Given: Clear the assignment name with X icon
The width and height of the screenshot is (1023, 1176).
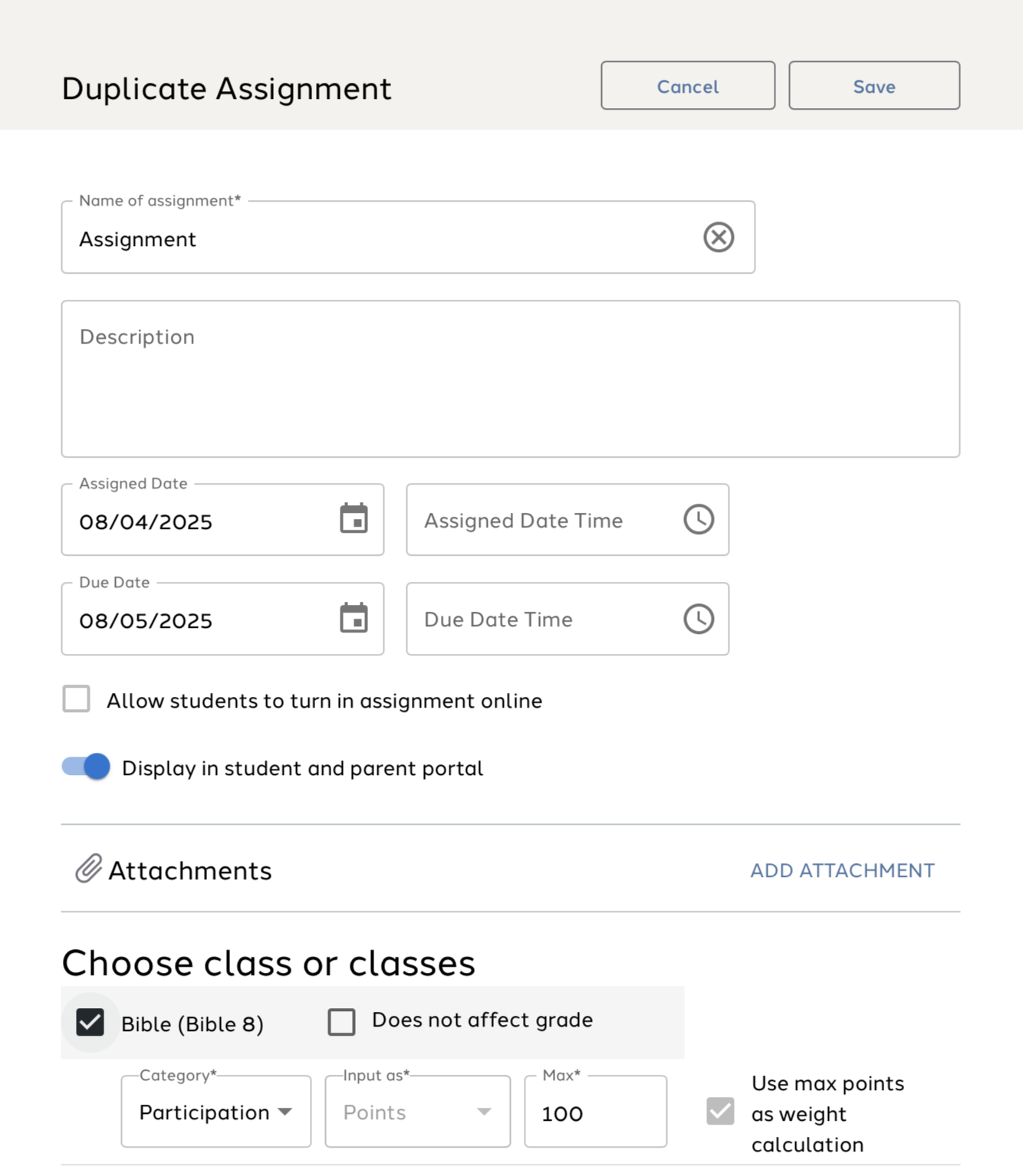Looking at the screenshot, I should (719, 238).
